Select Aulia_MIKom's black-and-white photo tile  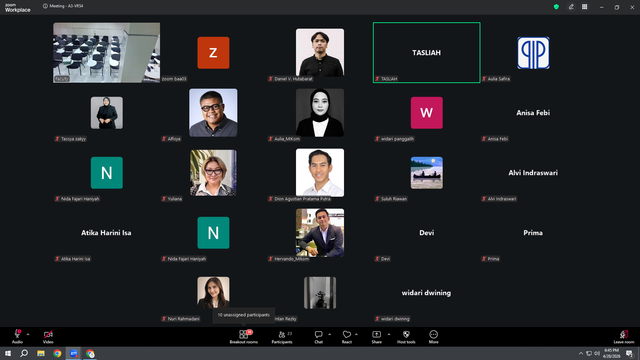[x=320, y=113]
